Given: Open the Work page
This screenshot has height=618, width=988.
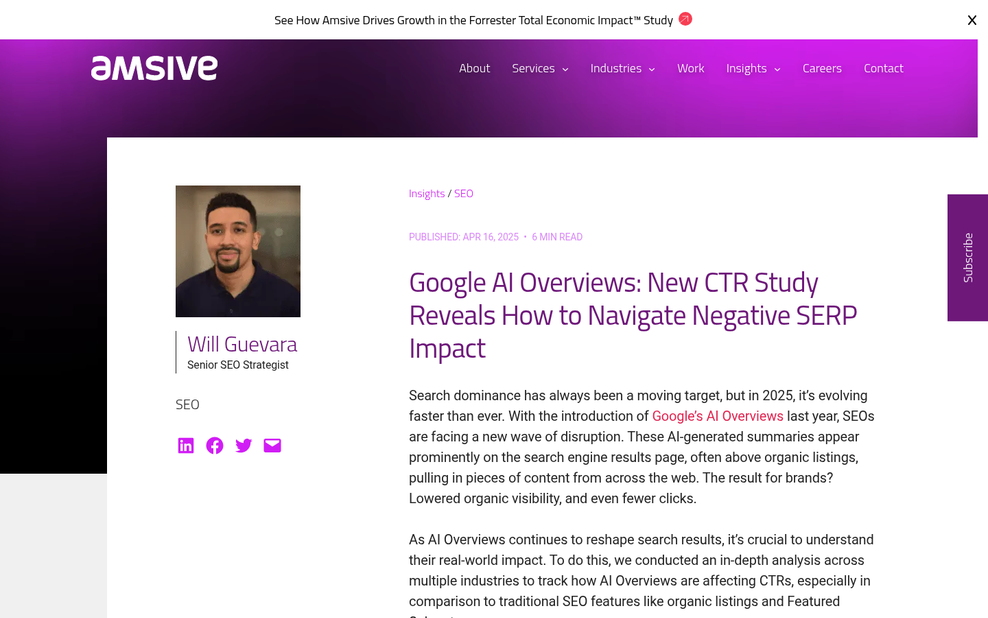Looking at the screenshot, I should [x=691, y=68].
